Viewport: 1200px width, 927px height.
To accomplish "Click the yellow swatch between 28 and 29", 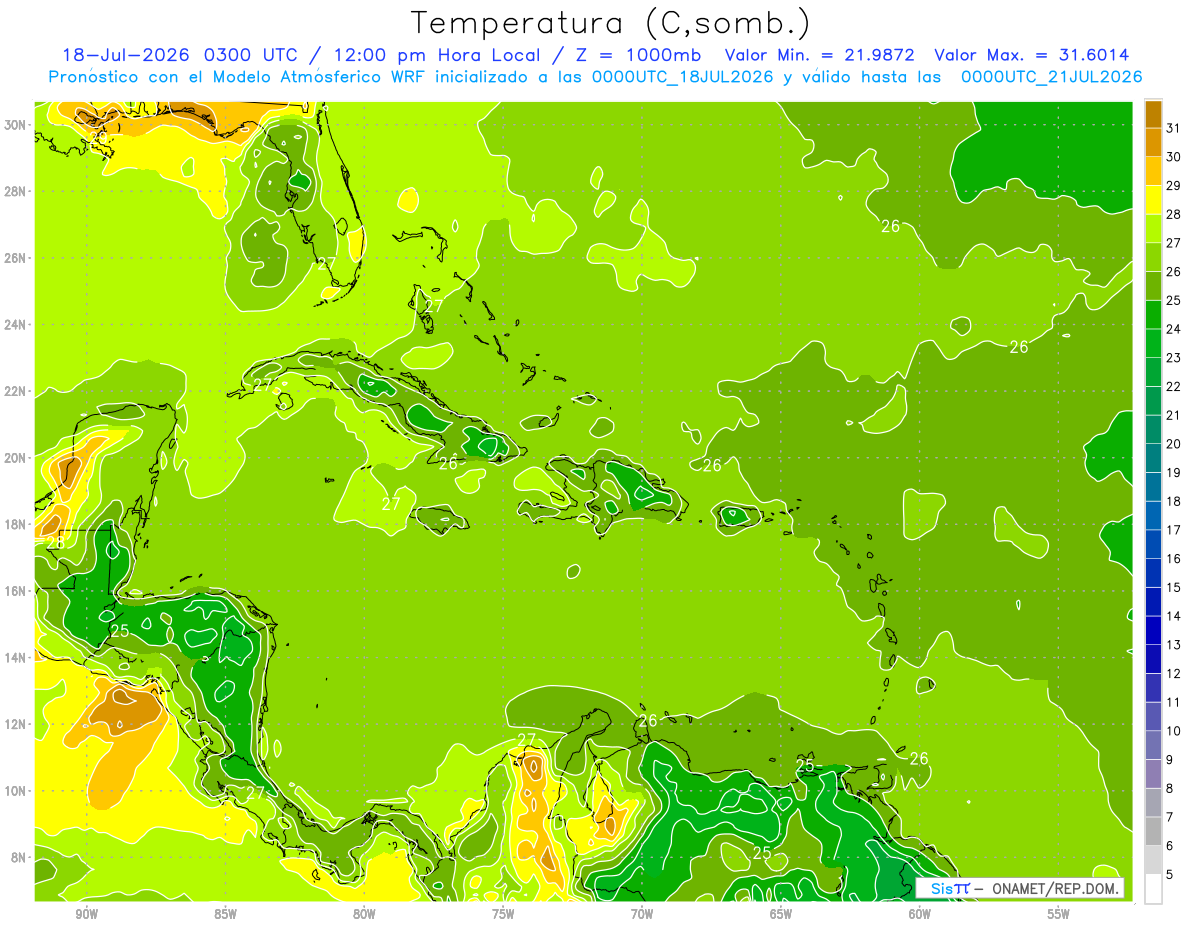I will tap(1153, 199).
